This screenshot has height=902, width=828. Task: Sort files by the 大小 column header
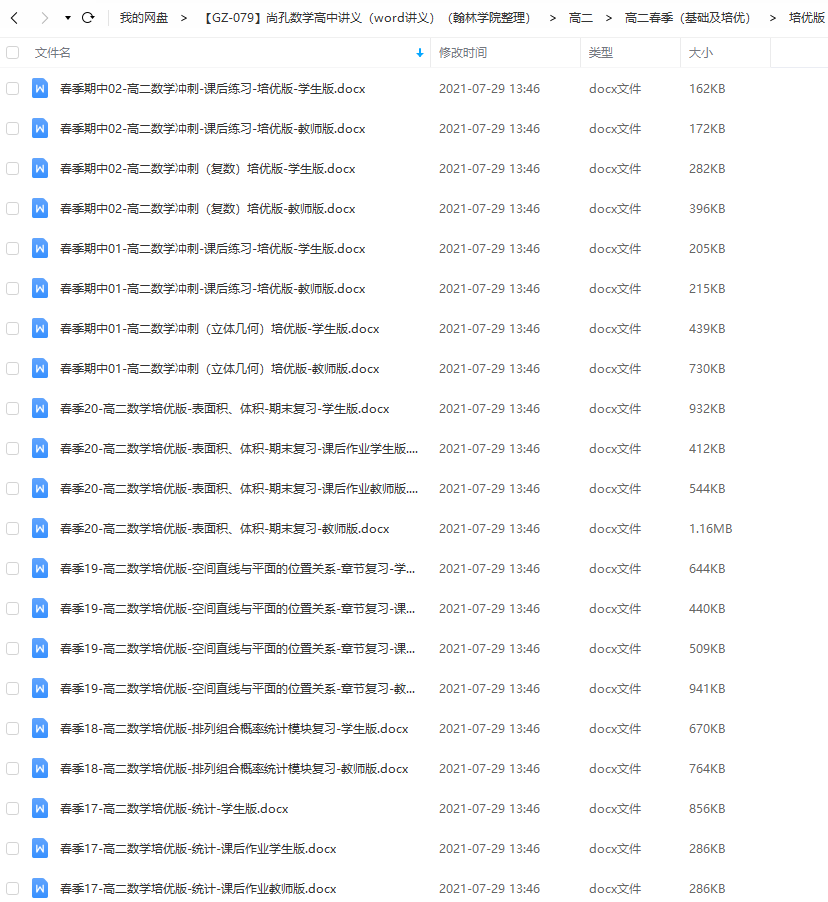(701, 52)
